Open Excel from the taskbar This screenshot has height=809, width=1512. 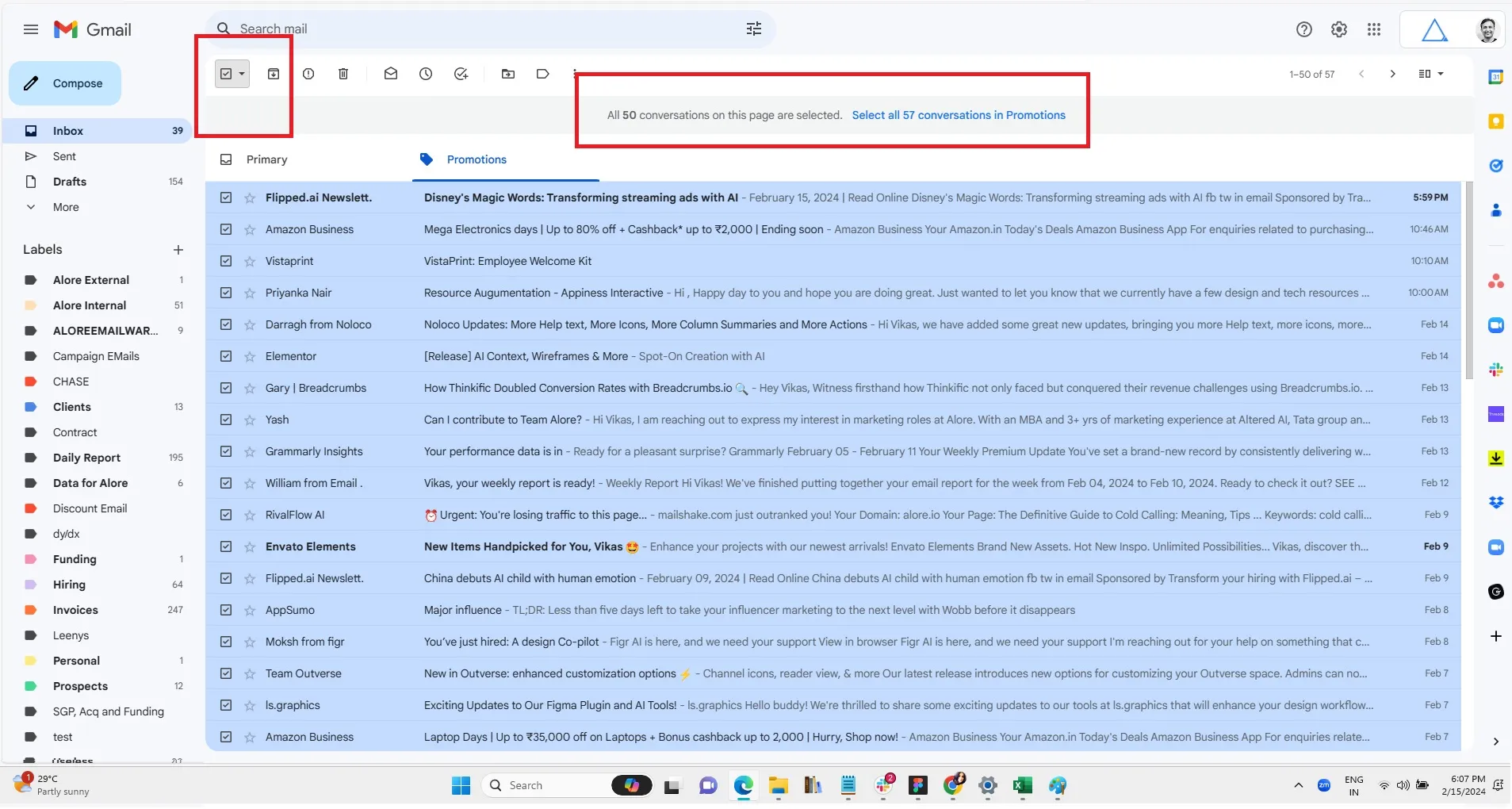point(1023,785)
